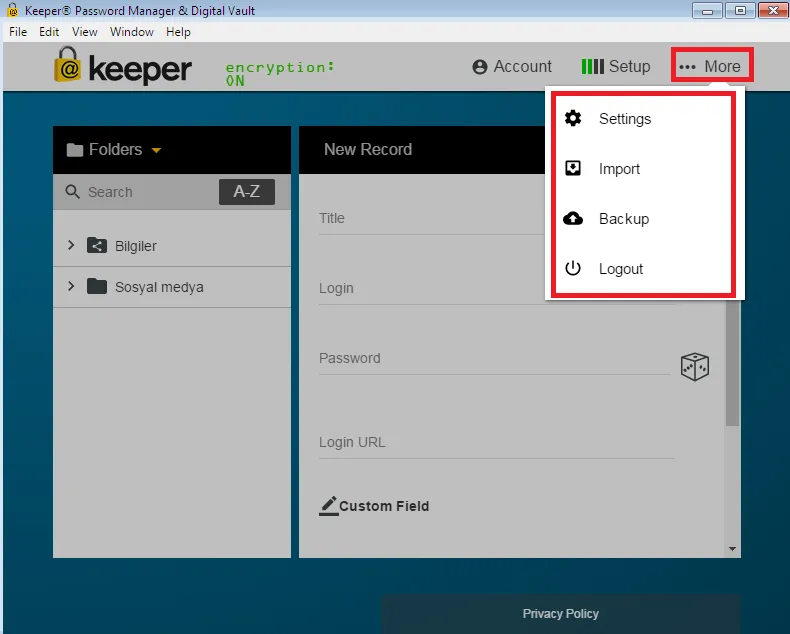Open the Window menu
Screen dimensions: 790x634
[x=131, y=32]
